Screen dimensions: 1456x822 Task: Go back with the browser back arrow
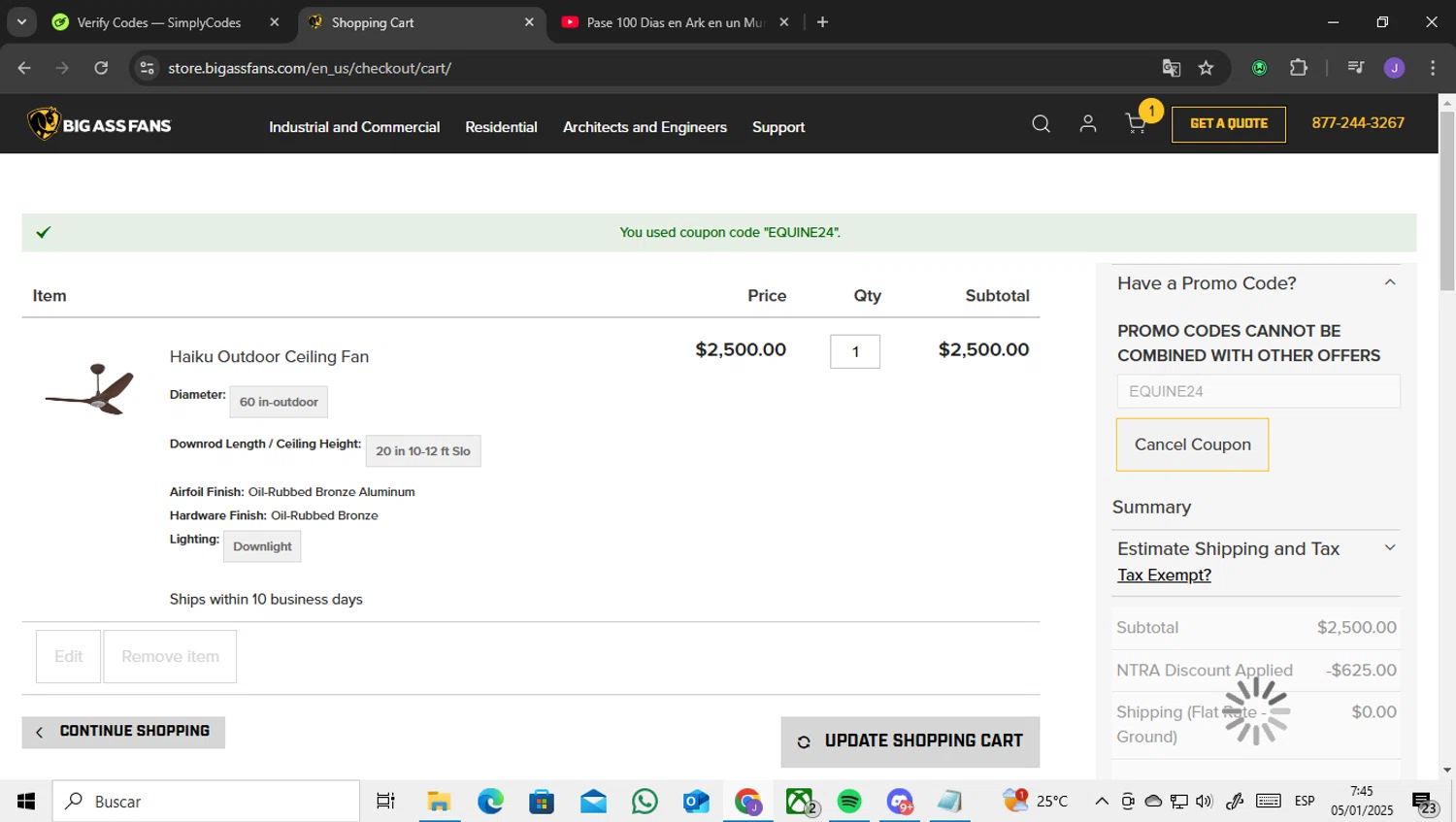[24, 68]
